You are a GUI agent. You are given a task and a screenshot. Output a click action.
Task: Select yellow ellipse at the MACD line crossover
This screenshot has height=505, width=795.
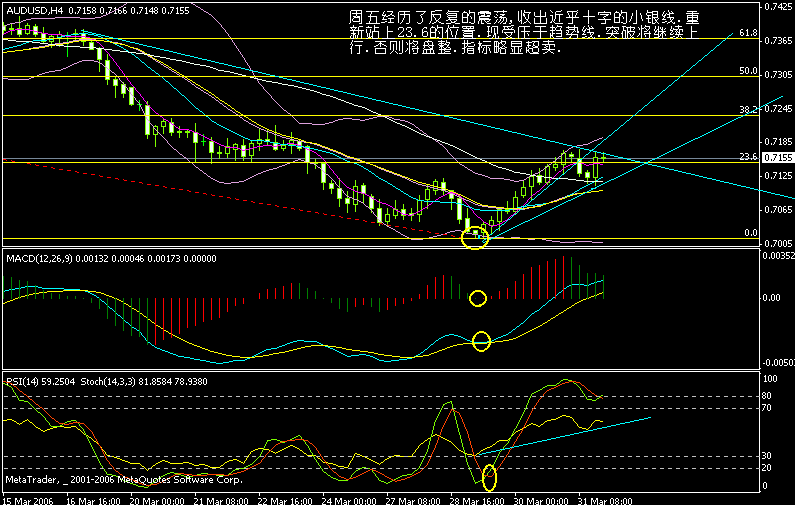(x=481, y=341)
